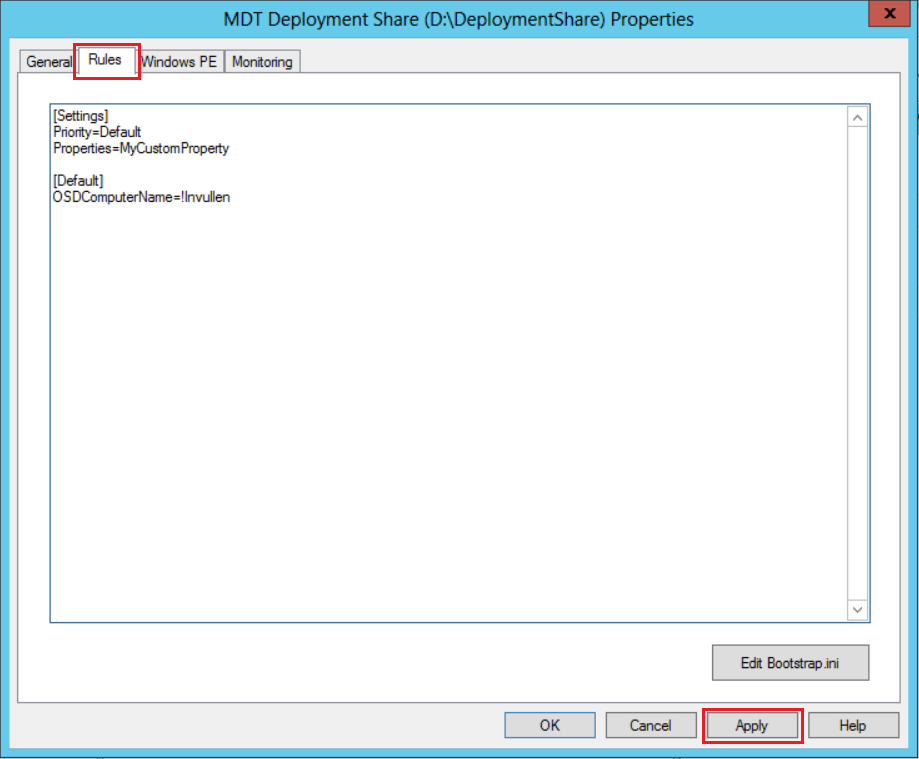Screen dimensions: 919x759
Task: Place cursor on the [Default] section header
Action: click(78, 181)
